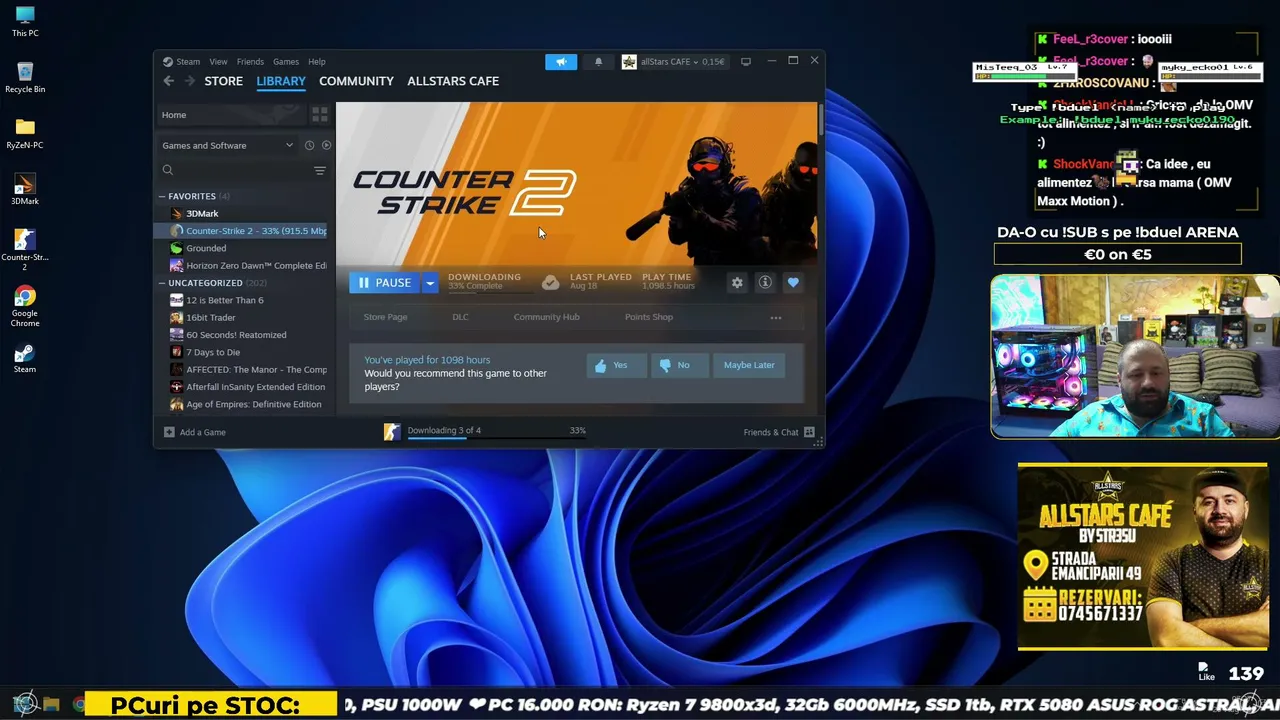
Task: Expand the Games and Software filter dropdown
Action: click(x=227, y=145)
